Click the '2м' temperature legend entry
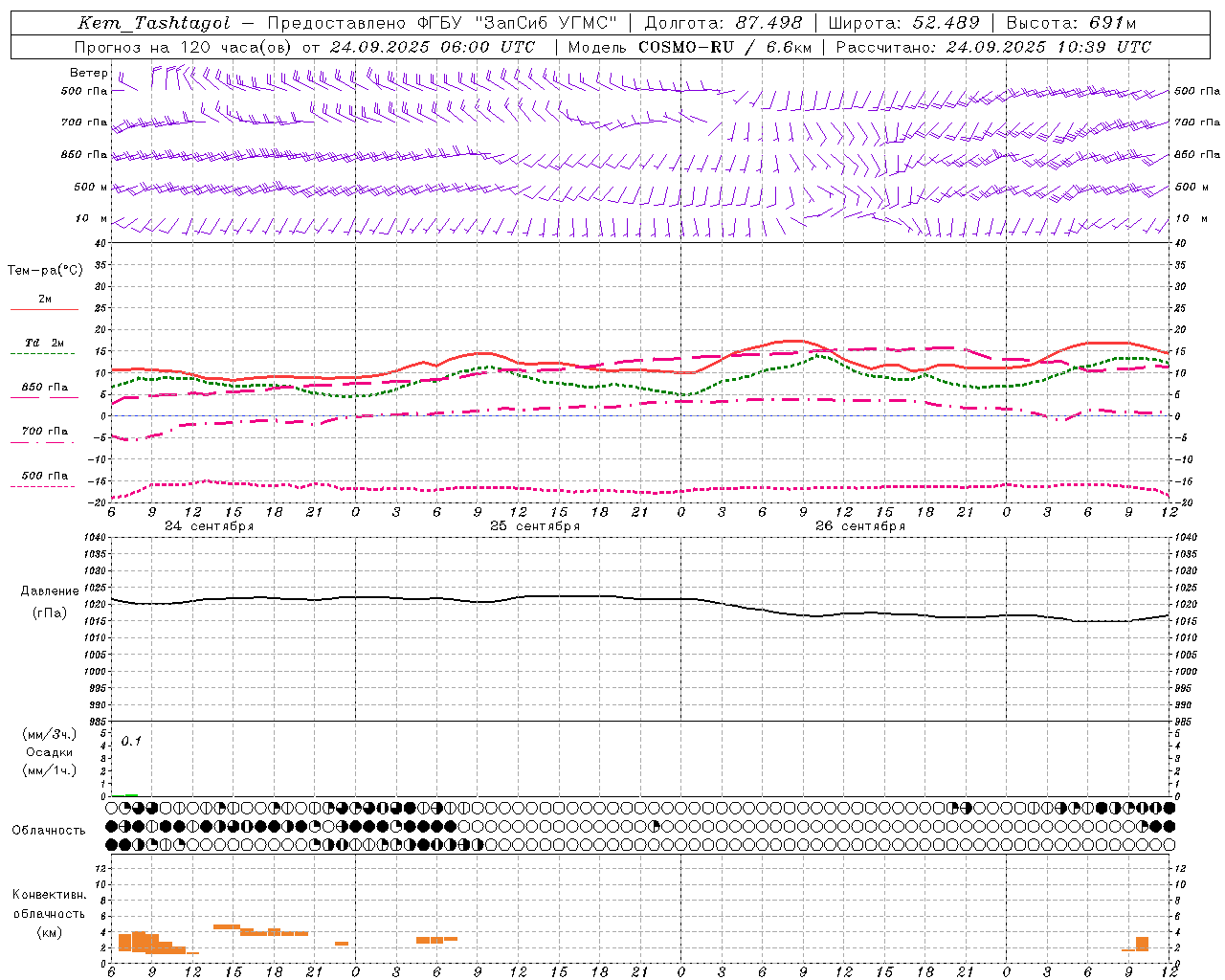 coord(45,300)
